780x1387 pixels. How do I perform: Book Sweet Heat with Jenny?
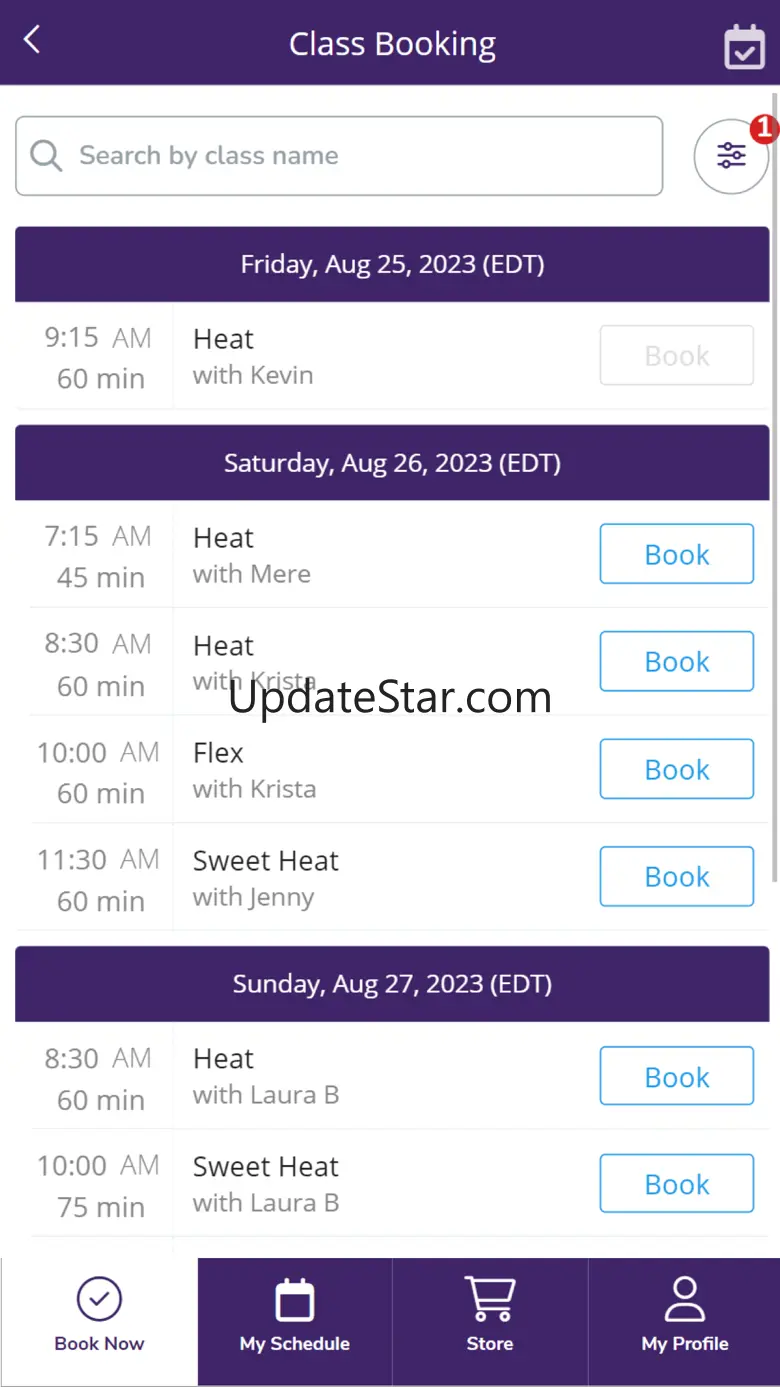click(x=676, y=876)
